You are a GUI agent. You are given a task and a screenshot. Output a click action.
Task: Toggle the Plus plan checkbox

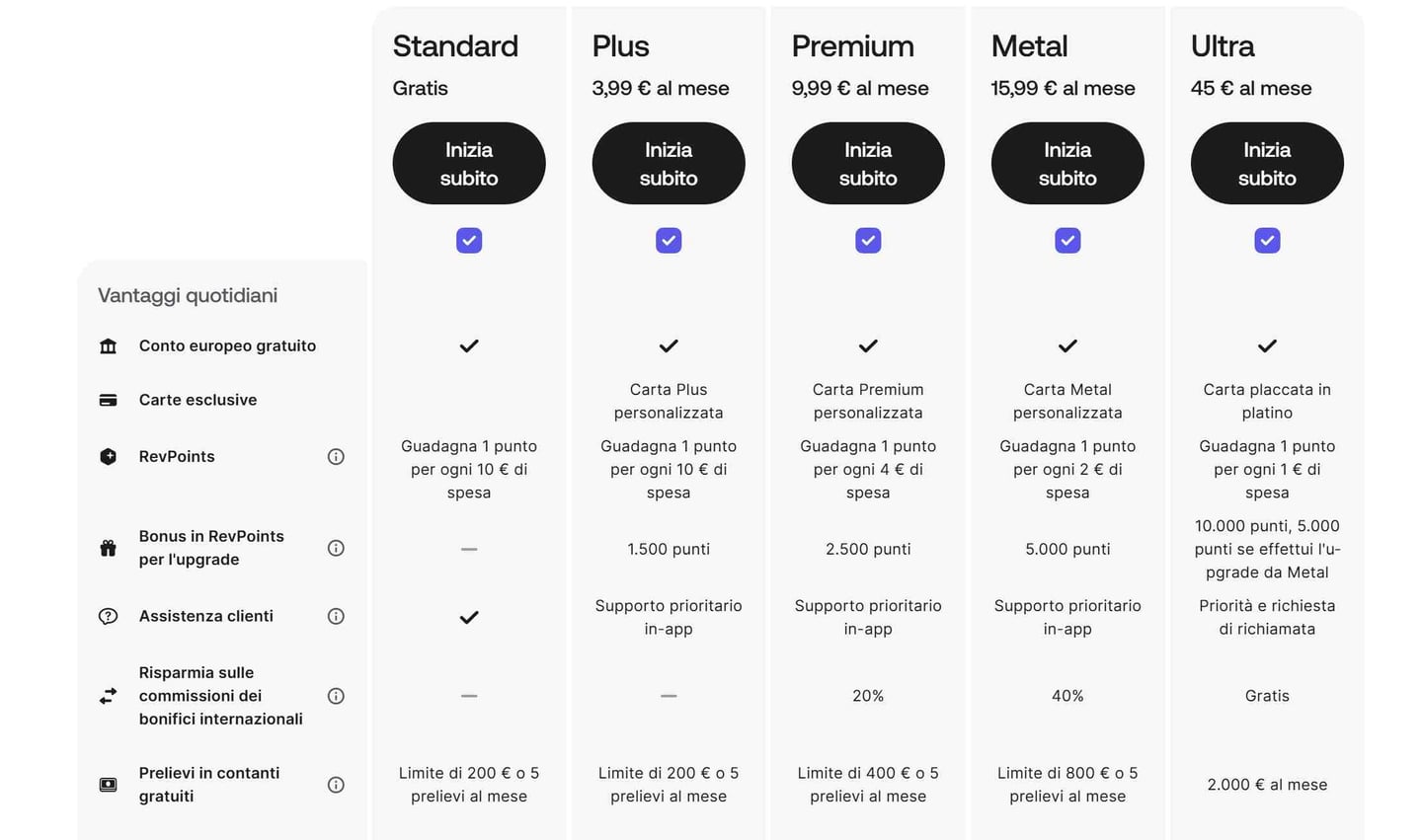coord(669,241)
